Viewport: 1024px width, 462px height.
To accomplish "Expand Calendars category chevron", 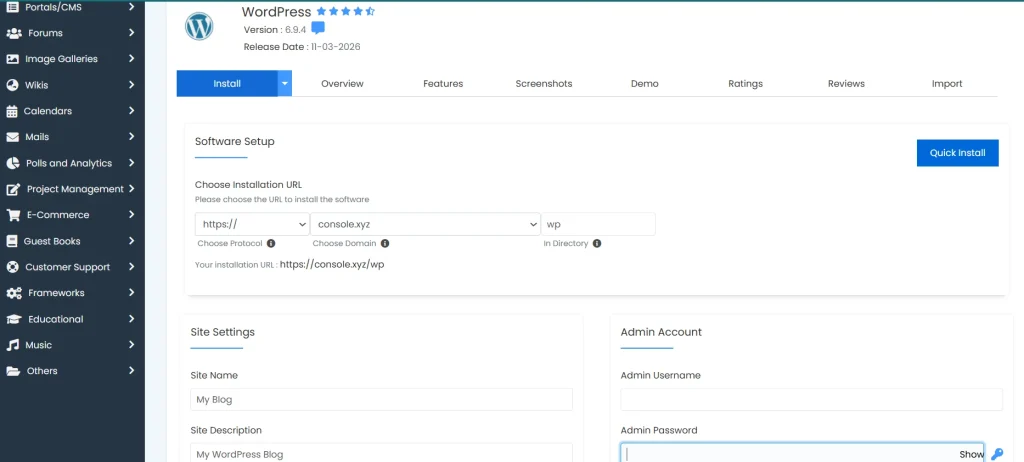I will click(132, 111).
